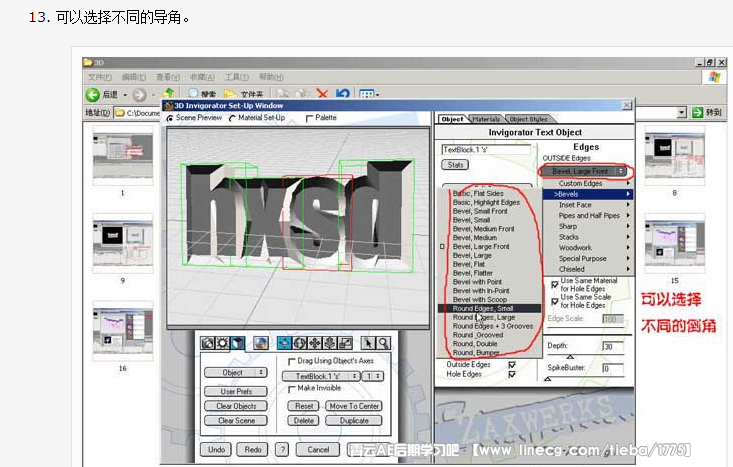
Task: Expand the Custom Edges submenu
Action: [588, 184]
